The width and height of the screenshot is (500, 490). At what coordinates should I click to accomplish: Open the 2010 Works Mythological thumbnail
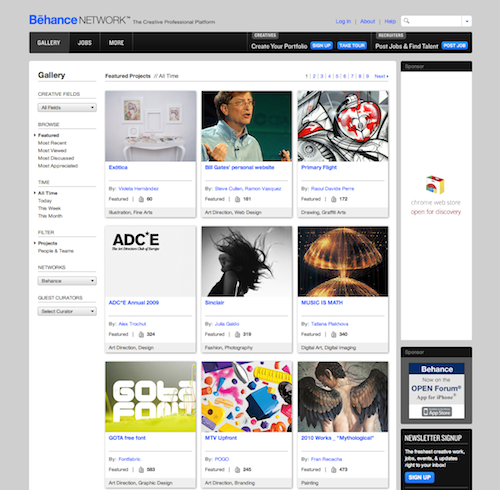pos(343,397)
